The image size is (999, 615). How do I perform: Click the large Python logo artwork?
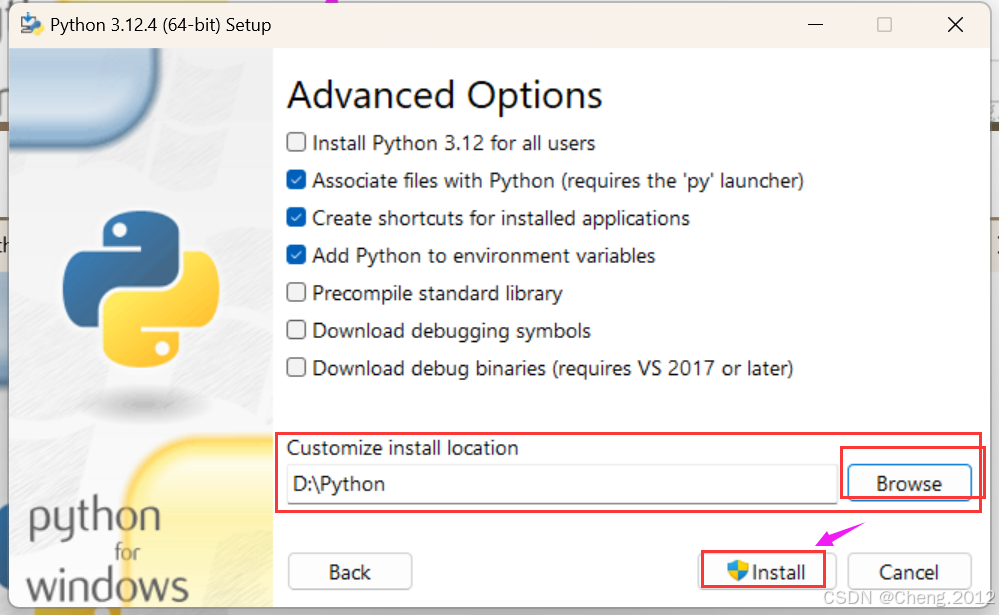140,290
